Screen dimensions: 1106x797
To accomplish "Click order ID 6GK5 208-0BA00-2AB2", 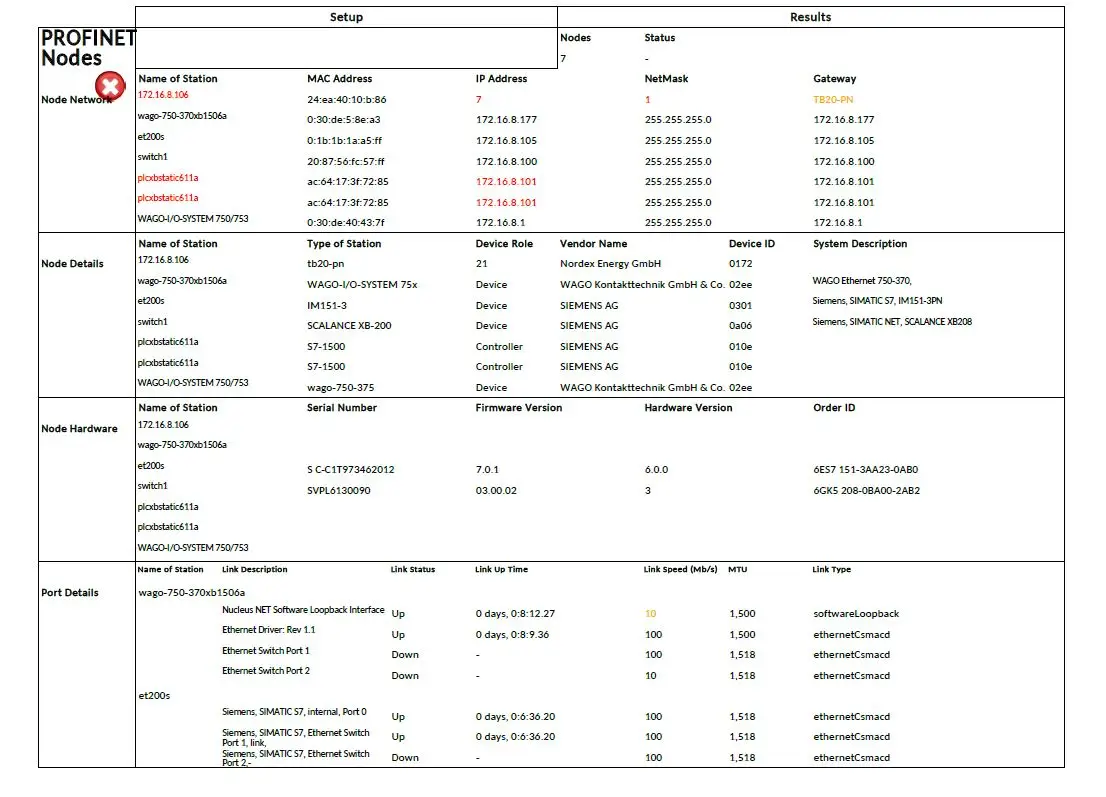I will pyautogui.click(x=866, y=491).
